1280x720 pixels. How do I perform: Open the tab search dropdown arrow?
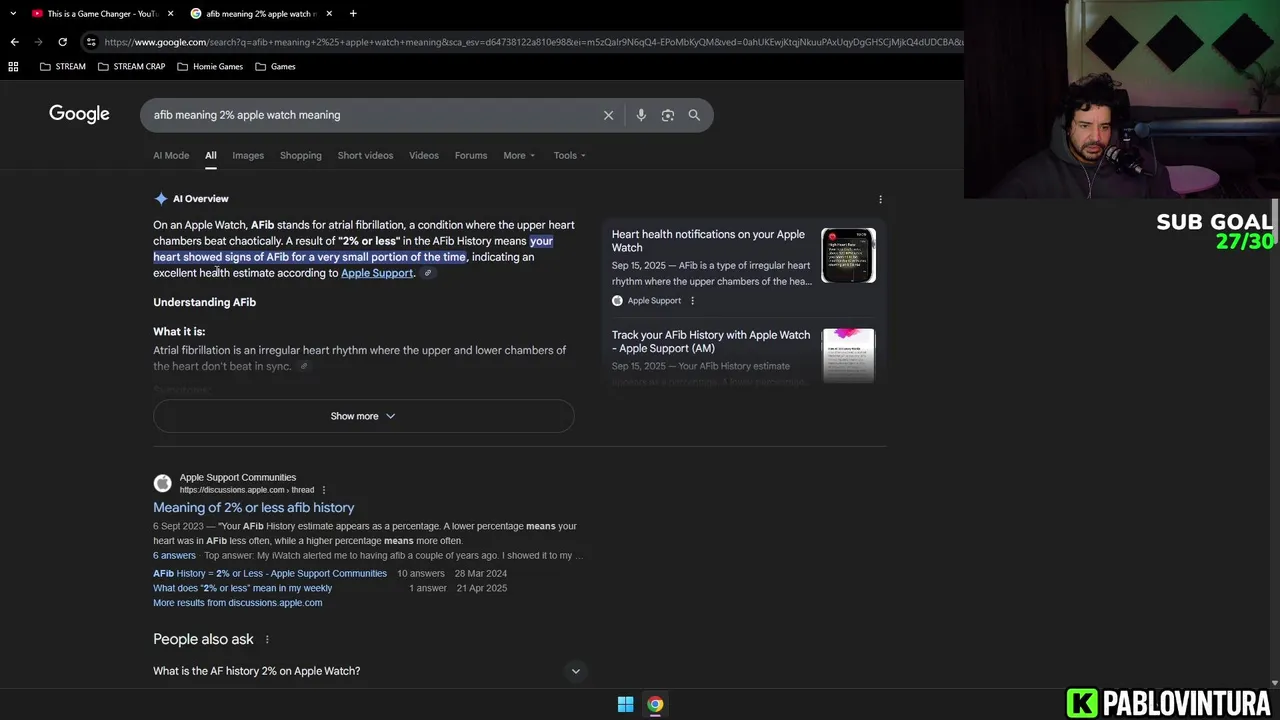(13, 14)
